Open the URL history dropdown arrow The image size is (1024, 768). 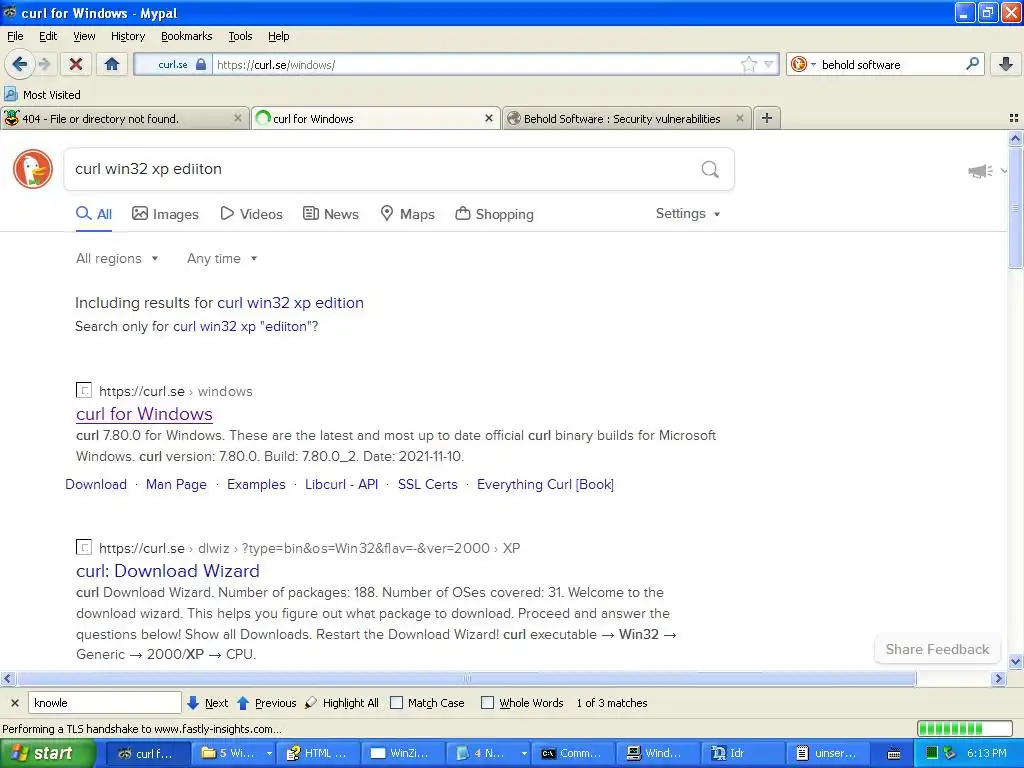[769, 64]
